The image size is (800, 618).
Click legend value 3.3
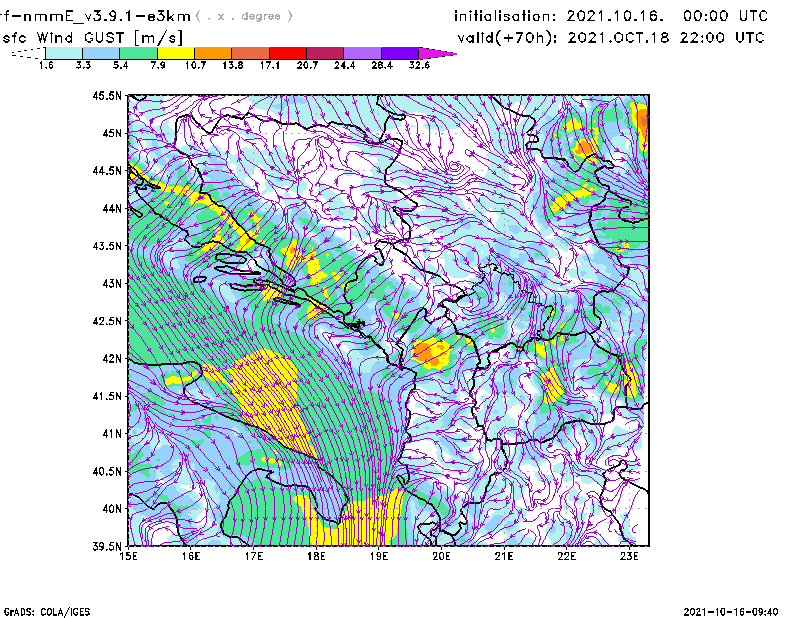[83, 65]
